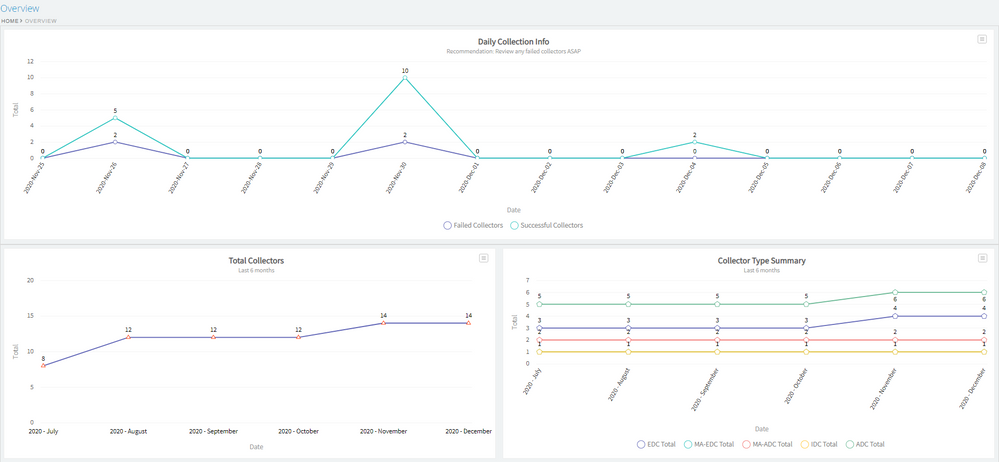Screen dimensions: 999x462
Task: Toggle MA-ADC Total in the legend
Action: [770, 444]
